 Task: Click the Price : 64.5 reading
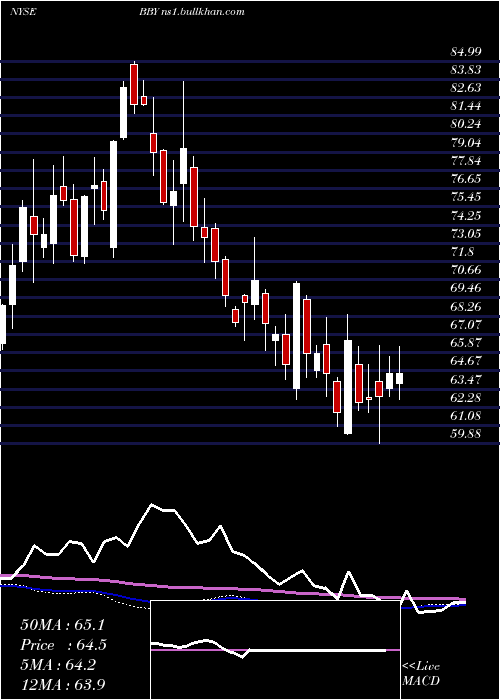(x=63, y=645)
